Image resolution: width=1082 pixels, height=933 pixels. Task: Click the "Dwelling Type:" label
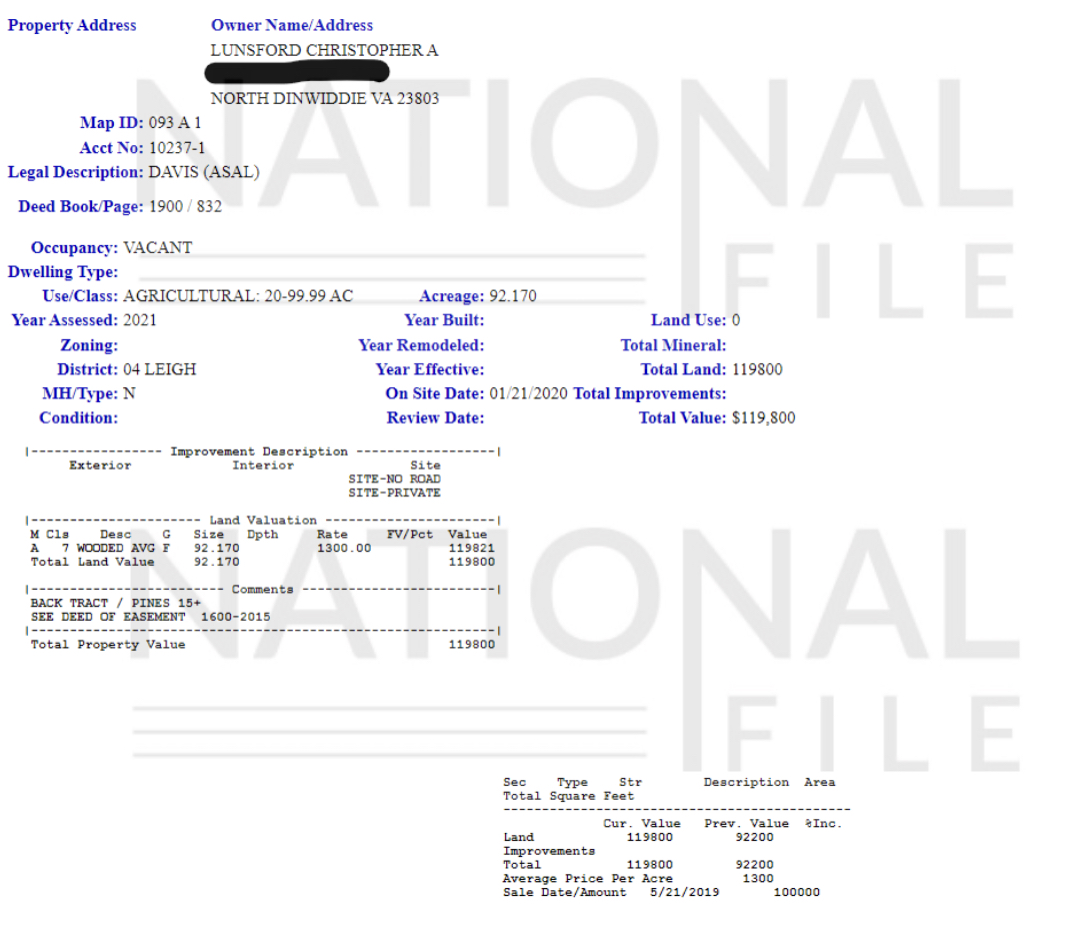pyautogui.click(x=63, y=272)
